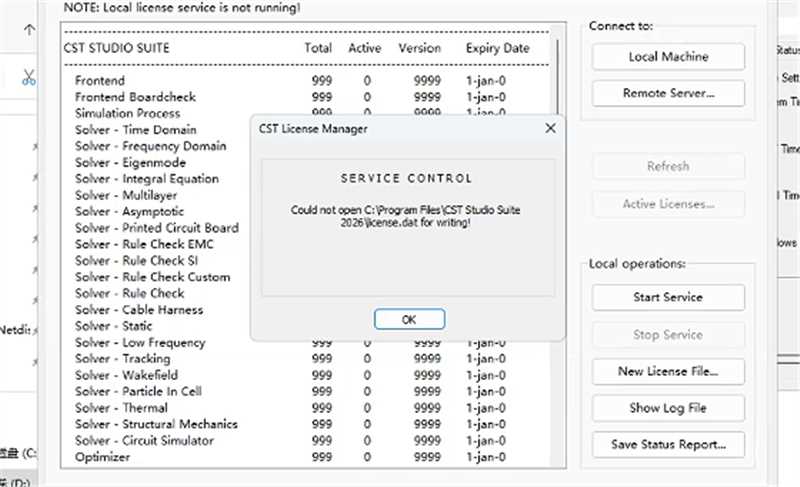Click Show Log File
The width and height of the screenshot is (800, 487).
pyautogui.click(x=668, y=408)
